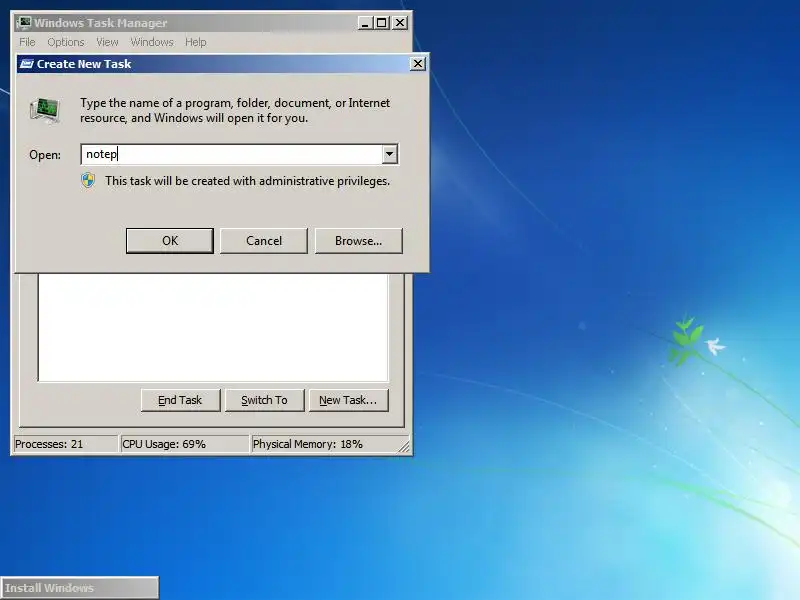The height and width of the screenshot is (600, 800).
Task: Click the UAC shield icon beside privileges text
Action: 88,181
